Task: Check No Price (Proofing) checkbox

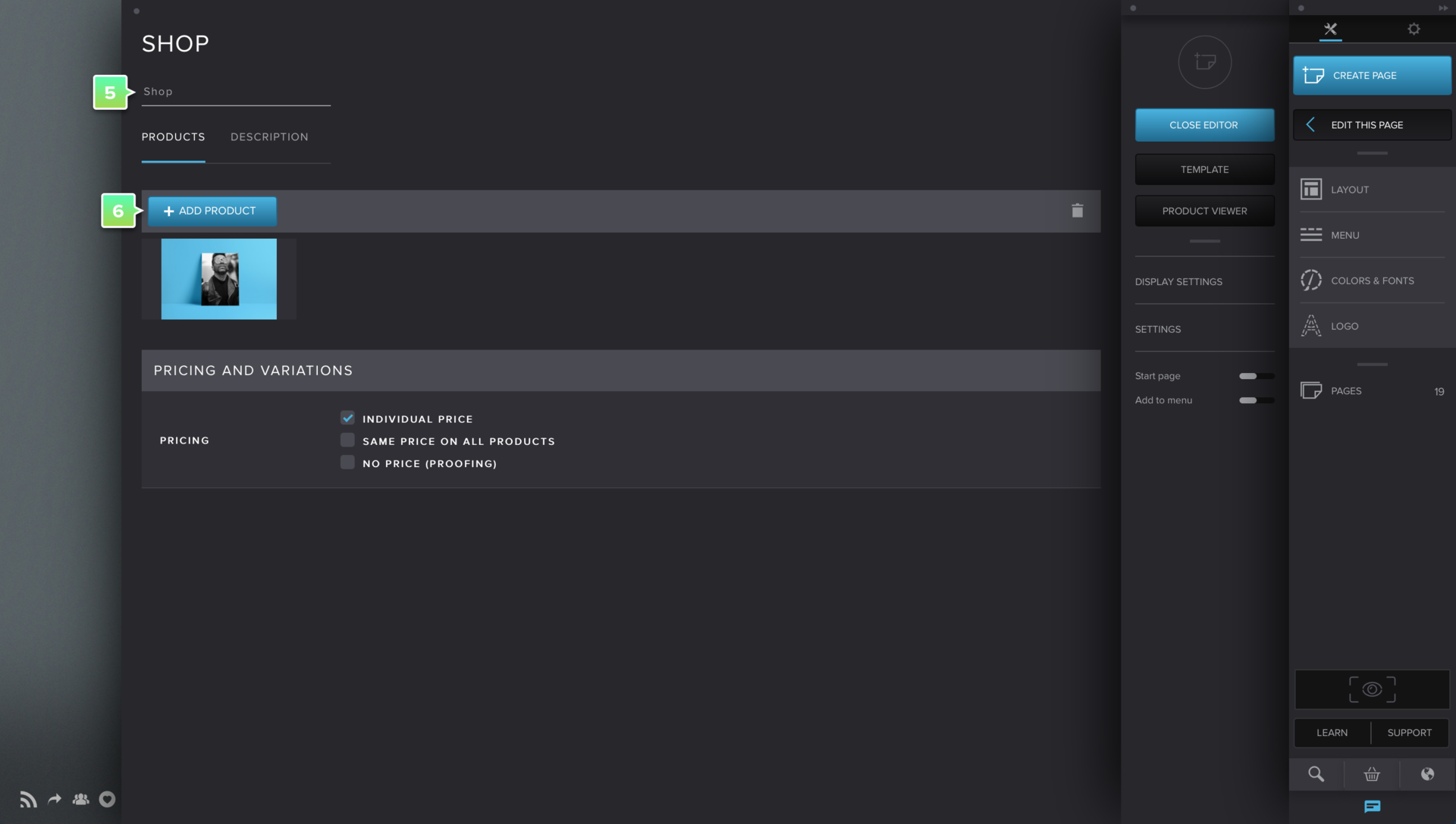Action: click(347, 462)
